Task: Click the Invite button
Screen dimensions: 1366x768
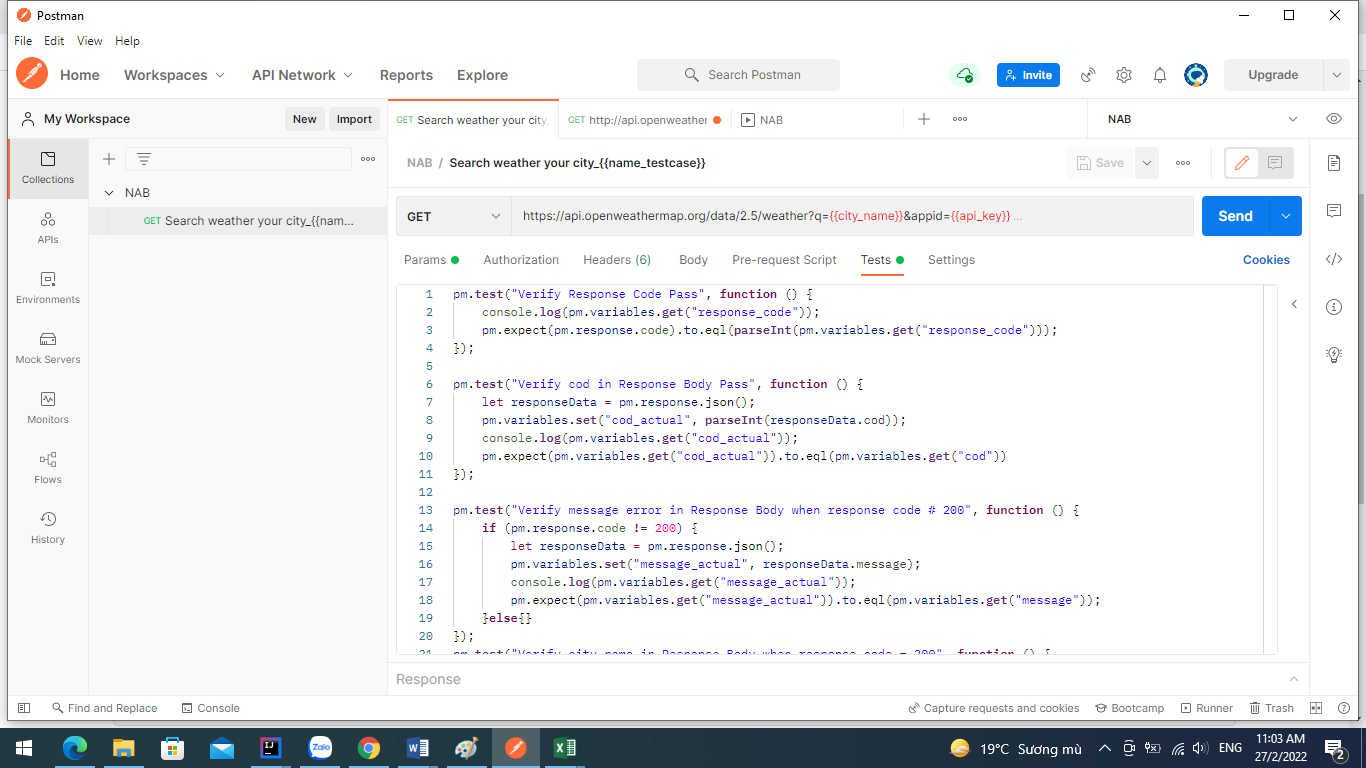Action: point(1028,75)
